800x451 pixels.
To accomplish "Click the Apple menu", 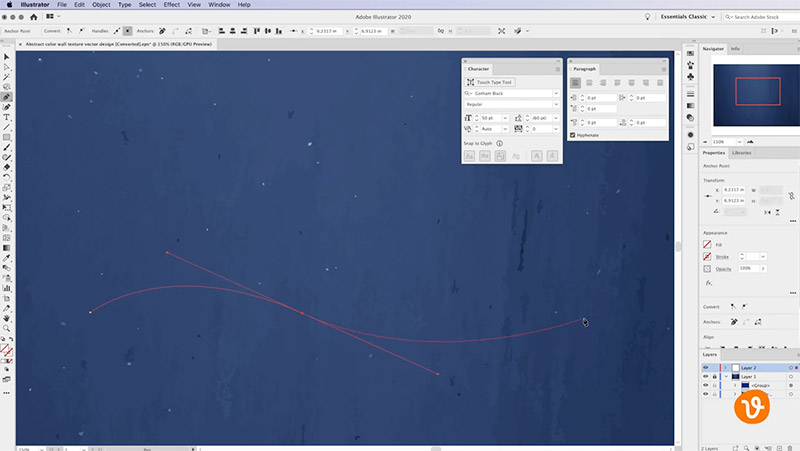I will pyautogui.click(x=9, y=5).
